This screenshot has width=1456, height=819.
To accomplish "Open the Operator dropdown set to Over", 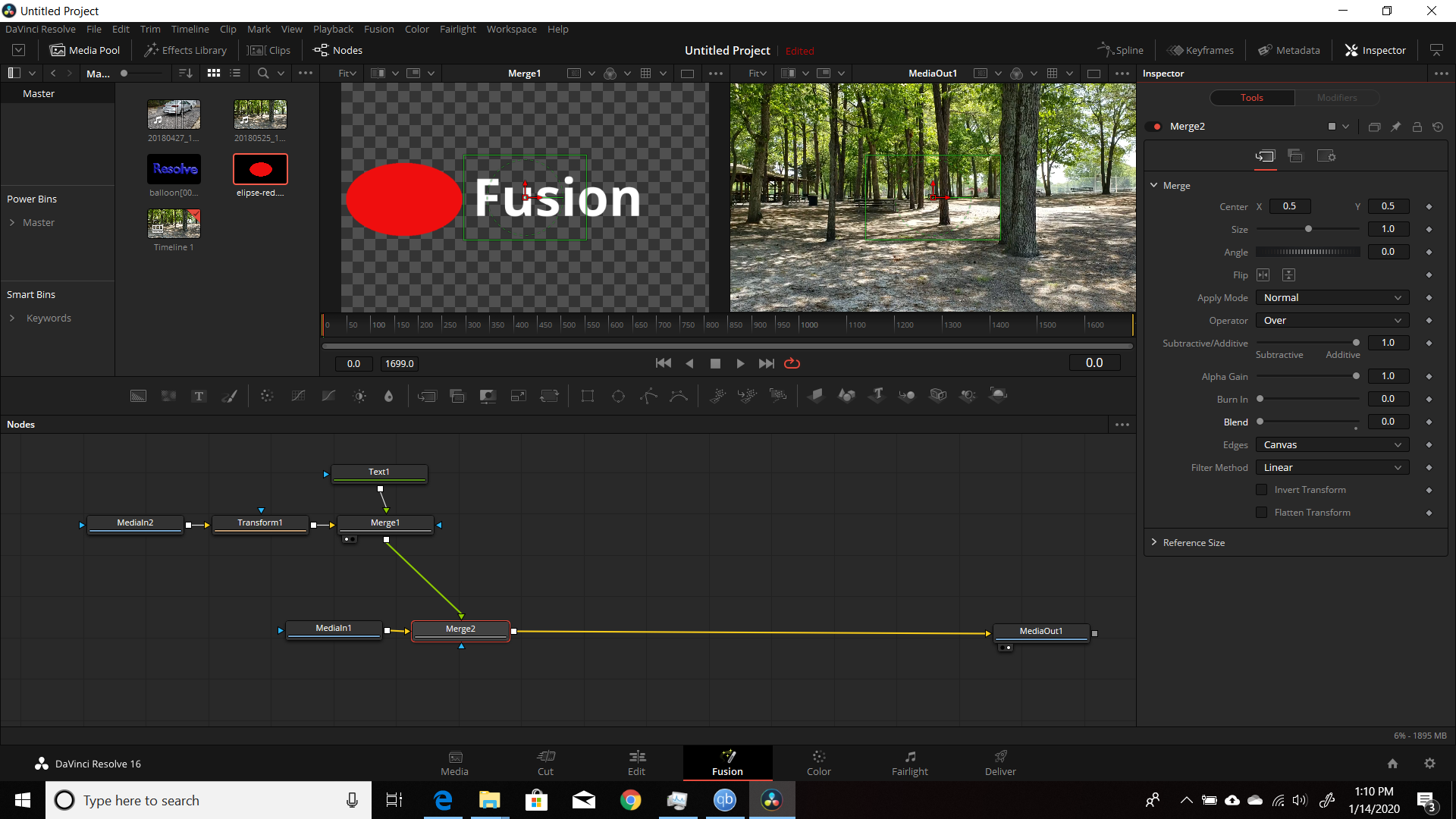I will point(1332,321).
